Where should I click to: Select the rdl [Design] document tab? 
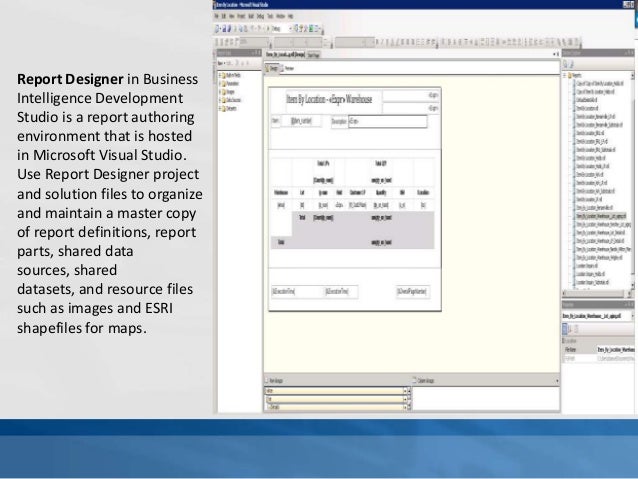[x=285, y=54]
